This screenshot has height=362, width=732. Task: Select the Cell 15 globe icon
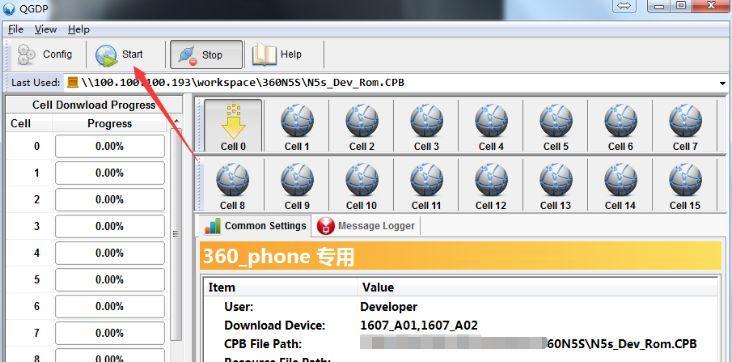pyautogui.click(x=685, y=179)
